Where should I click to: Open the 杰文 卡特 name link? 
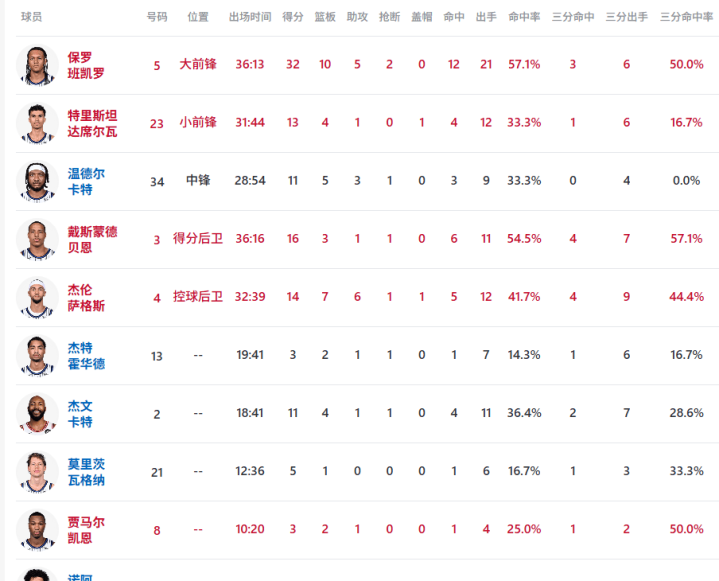(80, 413)
